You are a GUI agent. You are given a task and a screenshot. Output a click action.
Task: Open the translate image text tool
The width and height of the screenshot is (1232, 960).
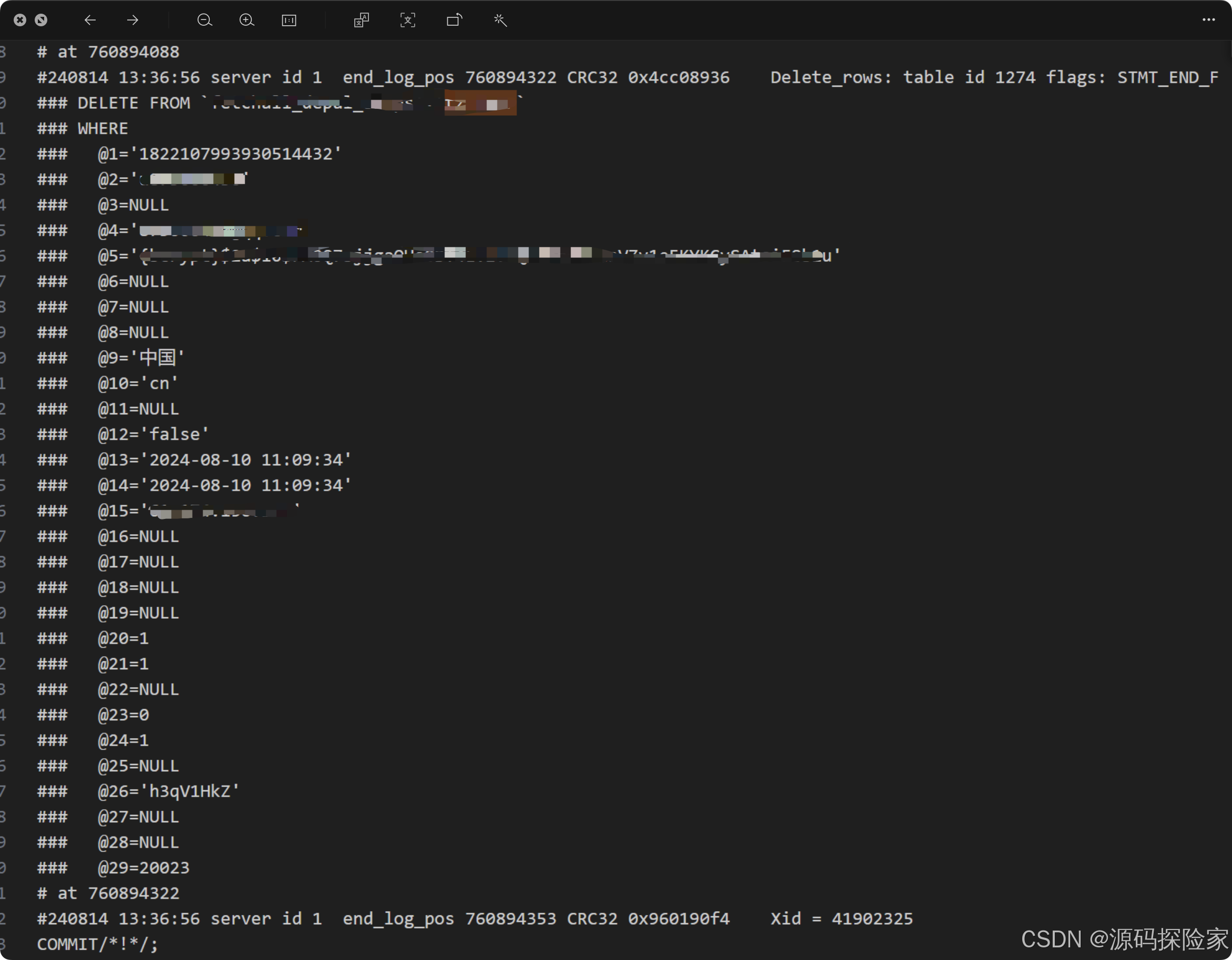point(361,20)
